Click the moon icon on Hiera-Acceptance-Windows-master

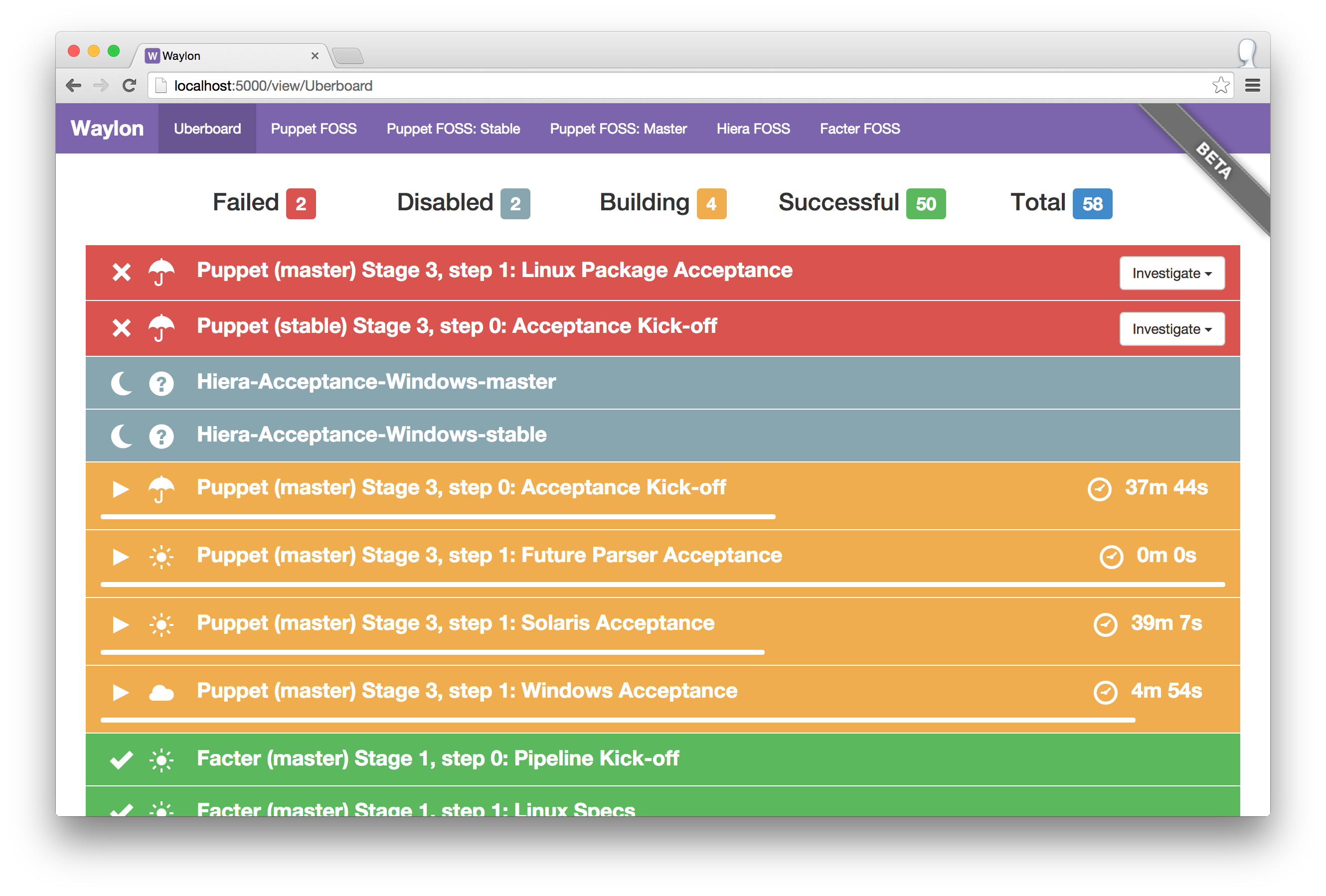pos(122,383)
